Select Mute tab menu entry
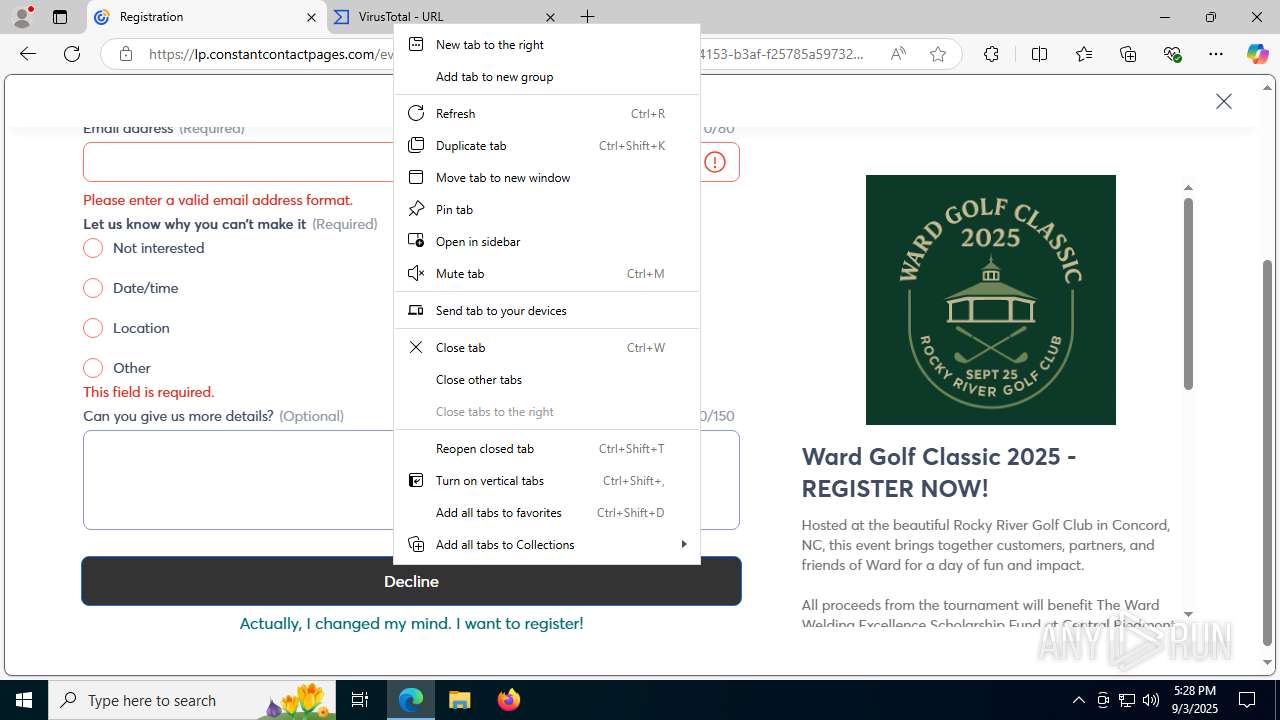 pos(547,274)
